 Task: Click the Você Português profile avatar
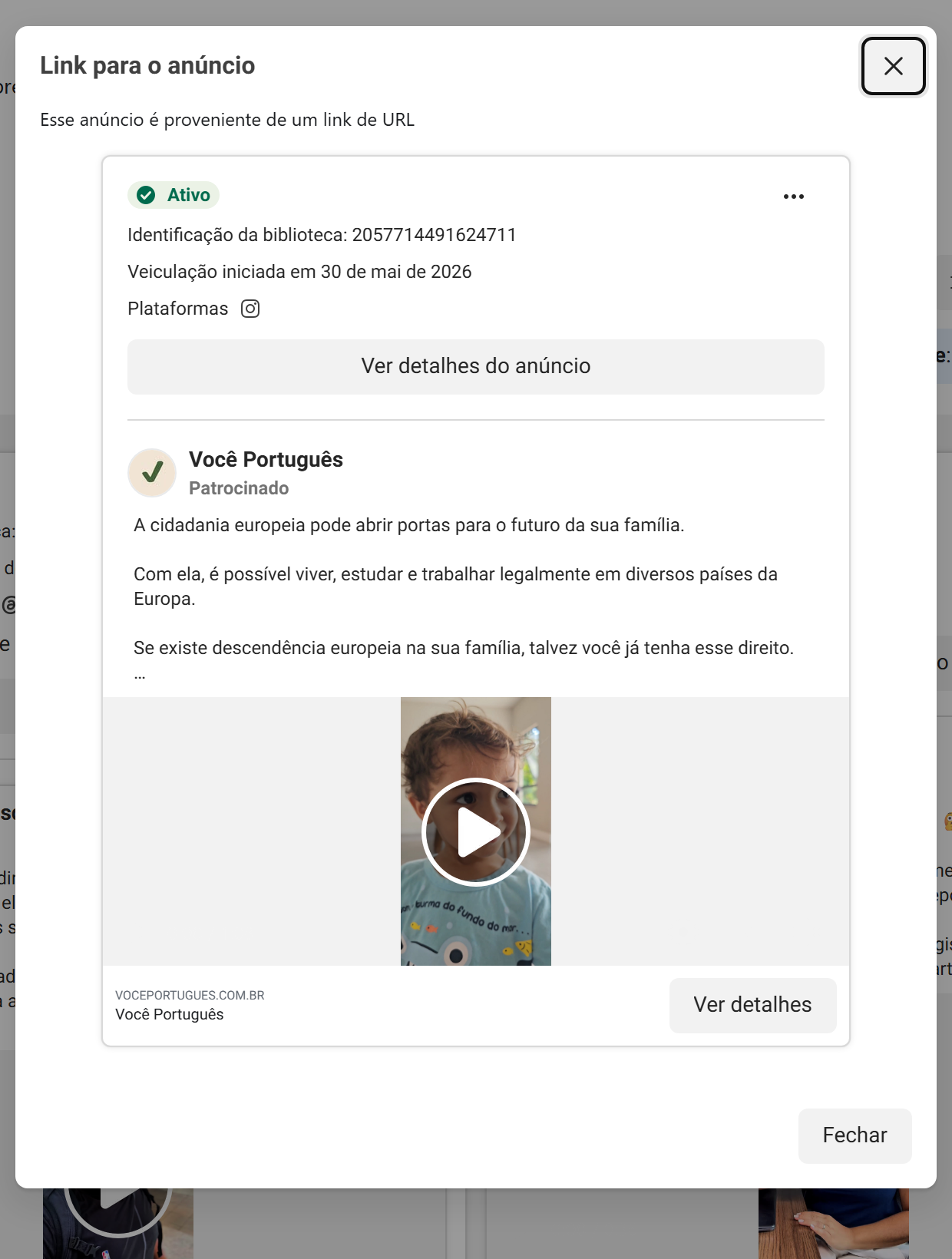(152, 473)
